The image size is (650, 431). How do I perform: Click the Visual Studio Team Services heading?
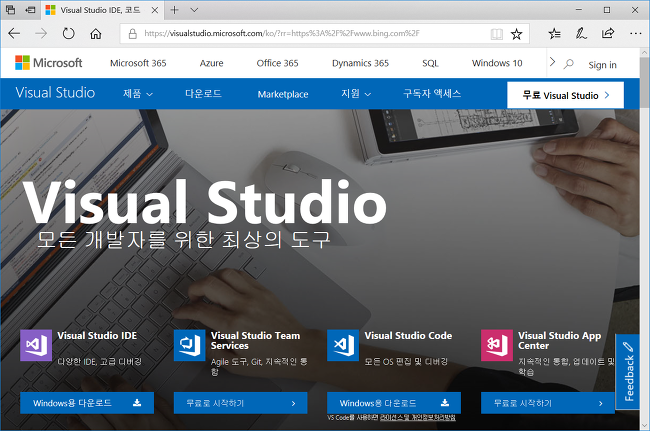(x=255, y=341)
